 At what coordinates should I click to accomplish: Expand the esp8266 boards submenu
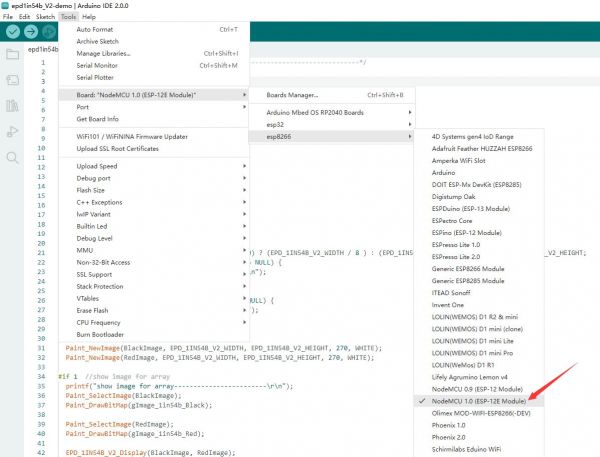[332, 137]
